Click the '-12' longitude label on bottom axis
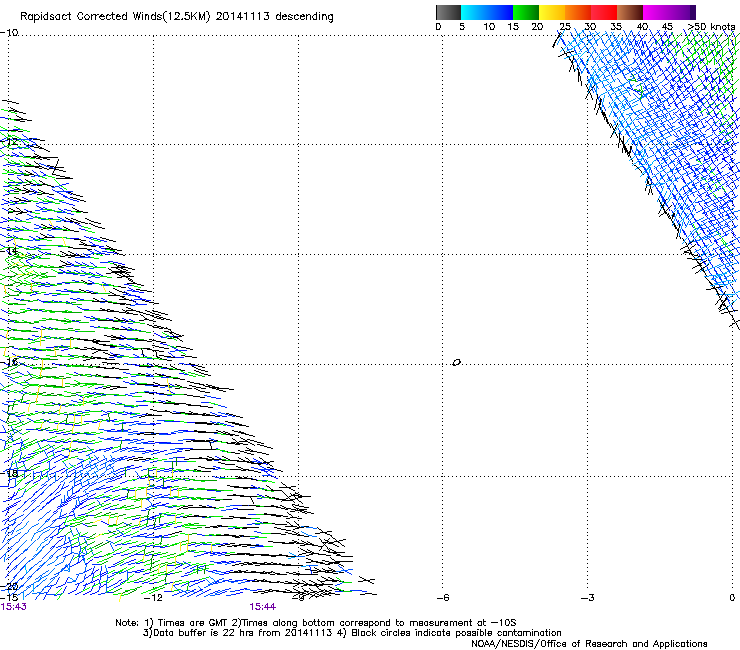740x650 pixels. [153, 598]
